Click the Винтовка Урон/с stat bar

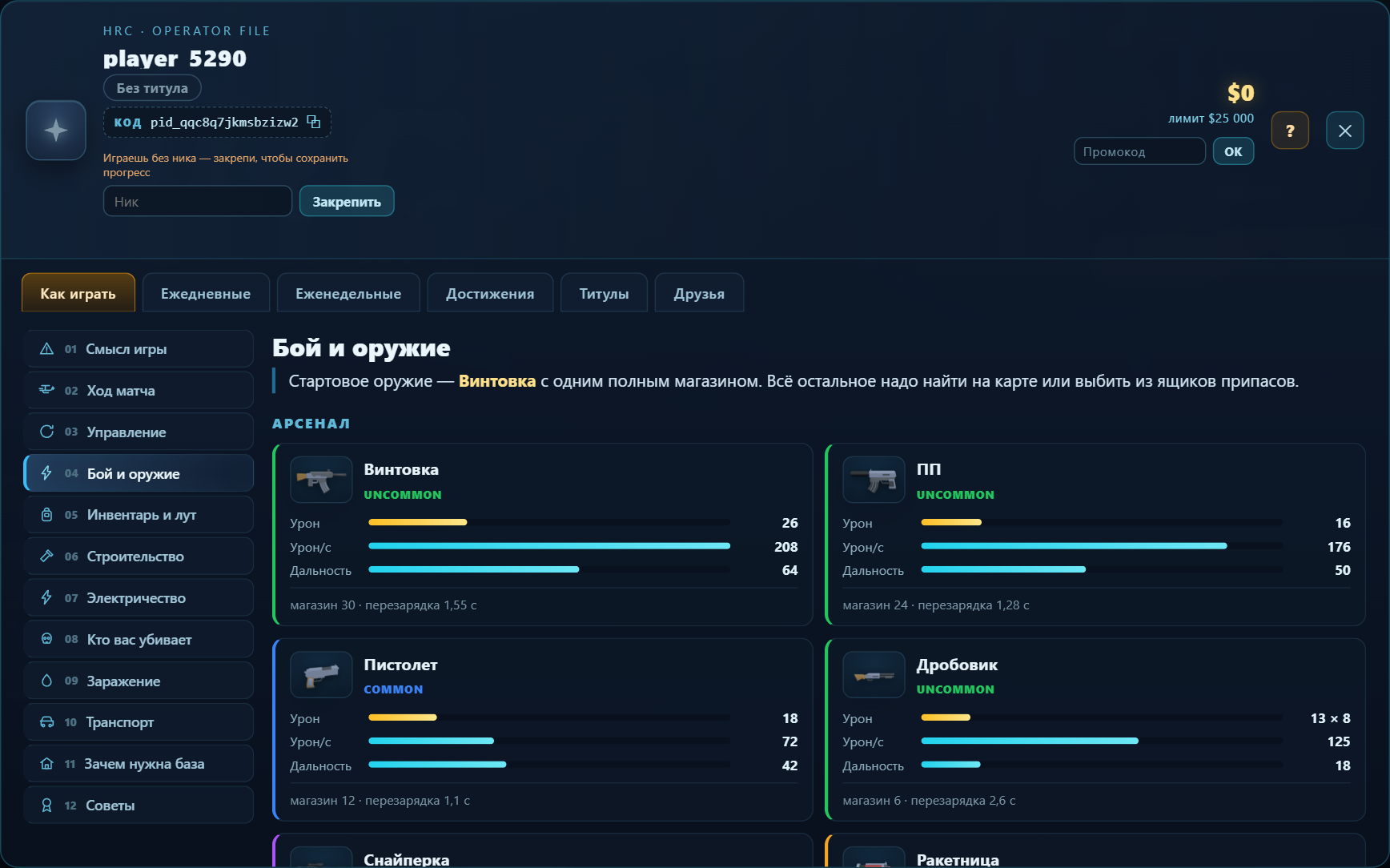coord(549,546)
